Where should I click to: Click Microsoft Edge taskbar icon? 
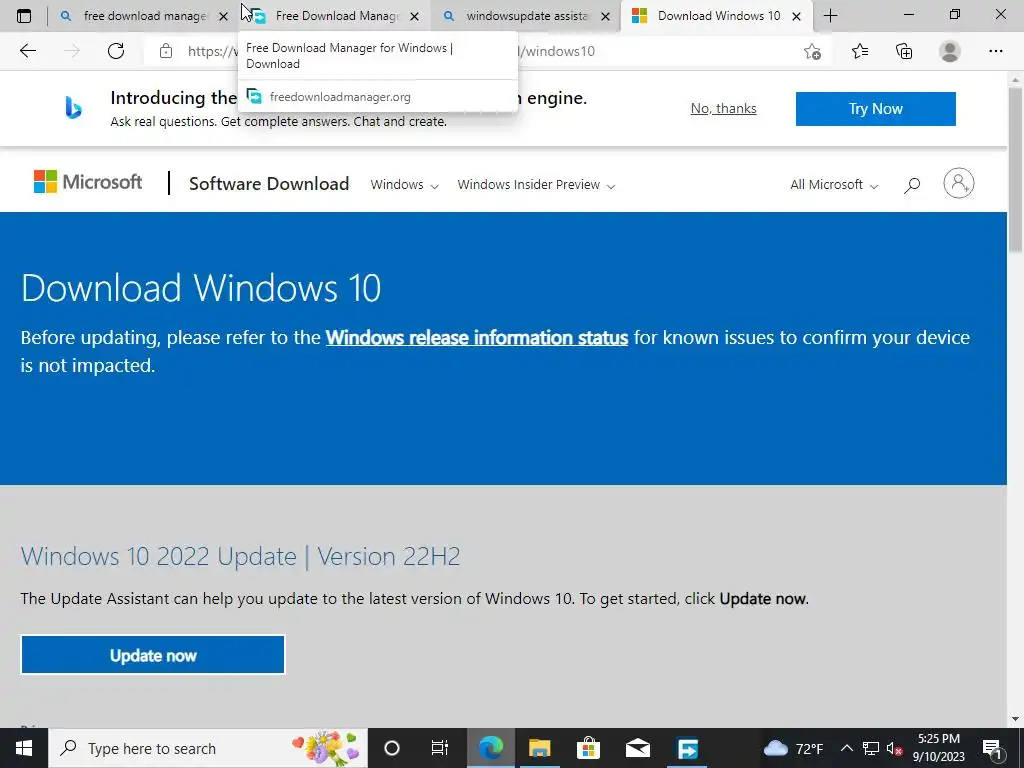point(490,748)
